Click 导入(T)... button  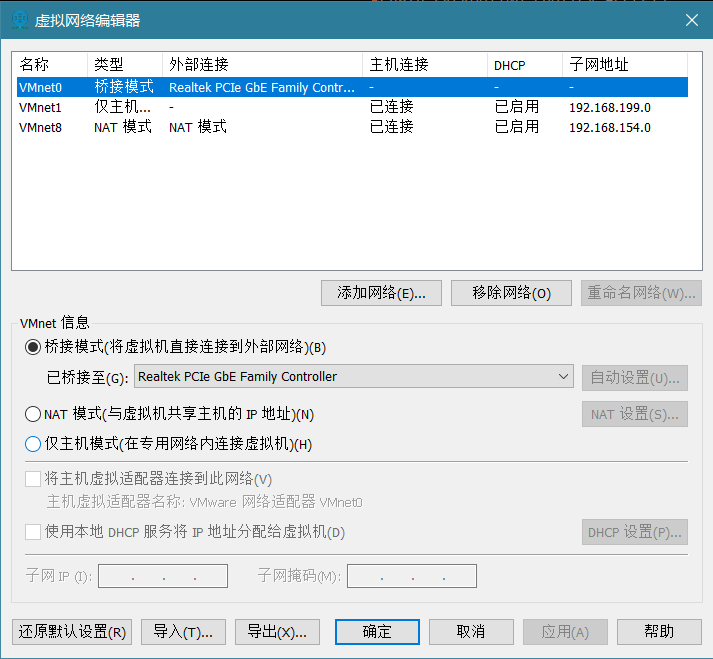[183, 632]
